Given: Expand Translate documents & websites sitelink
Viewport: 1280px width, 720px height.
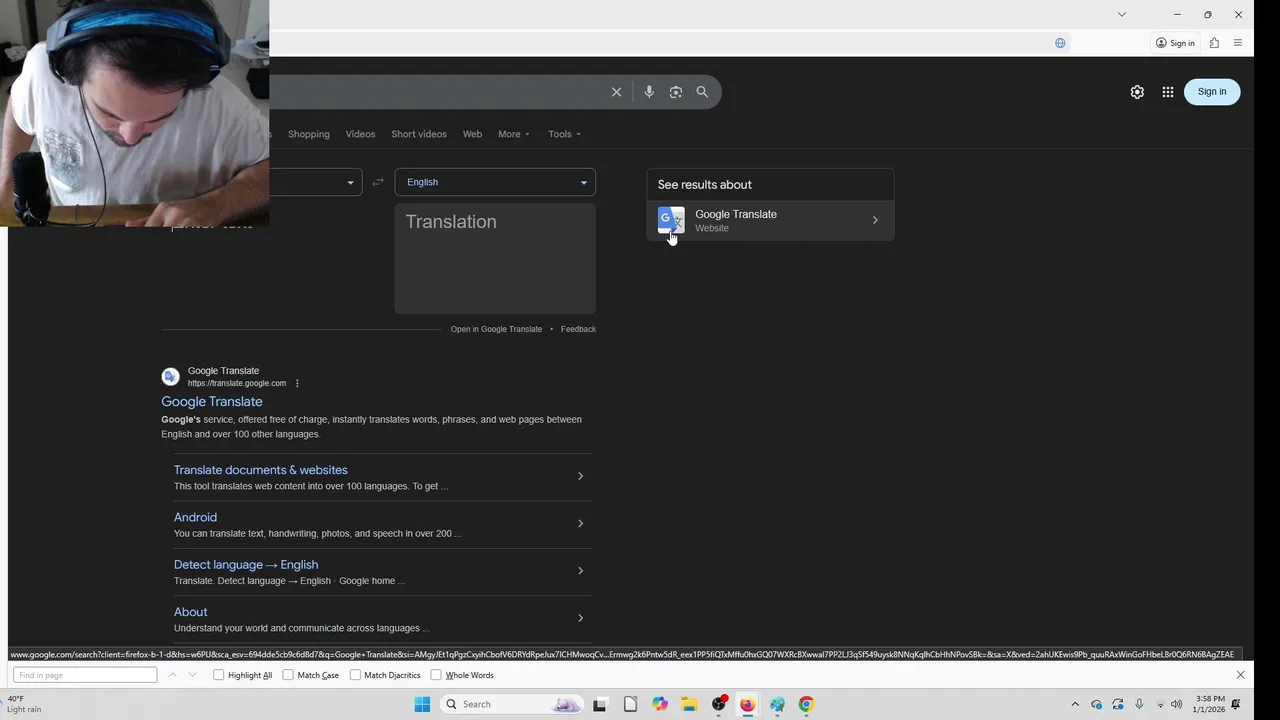Looking at the screenshot, I should tap(580, 476).
